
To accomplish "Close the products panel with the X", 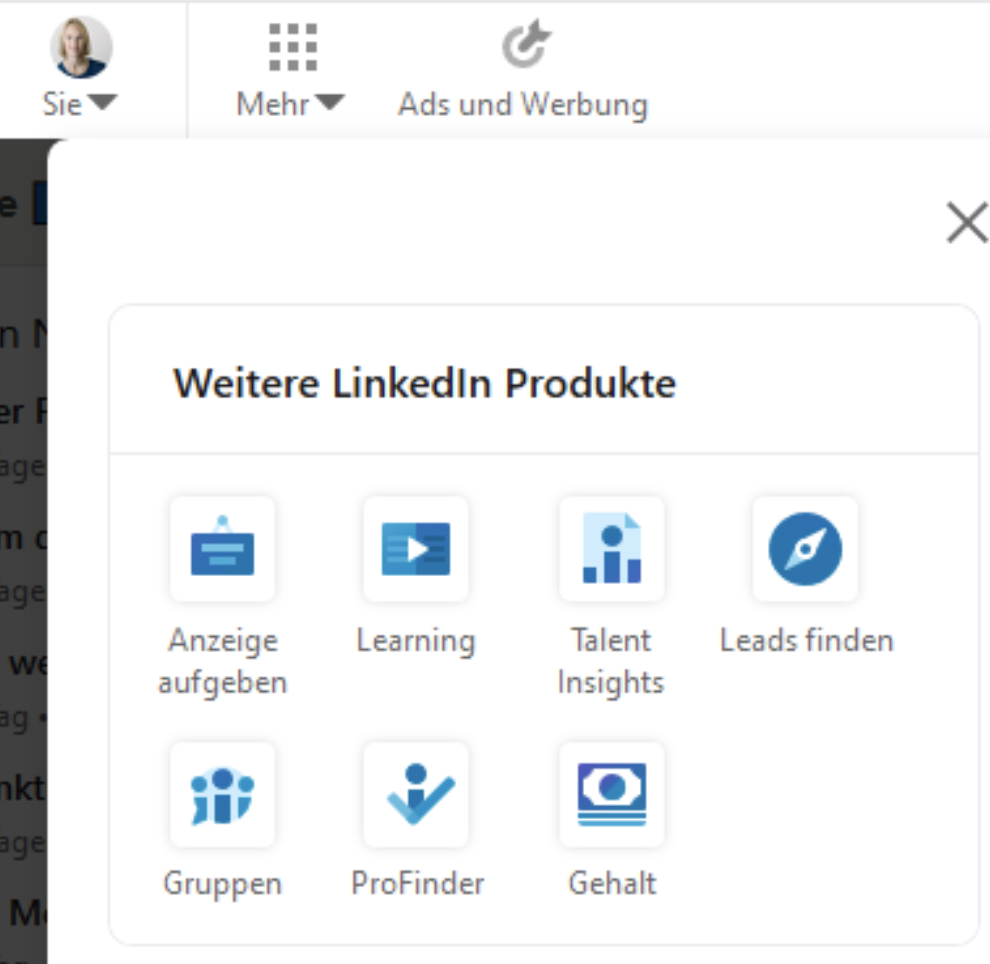I will (x=967, y=222).
